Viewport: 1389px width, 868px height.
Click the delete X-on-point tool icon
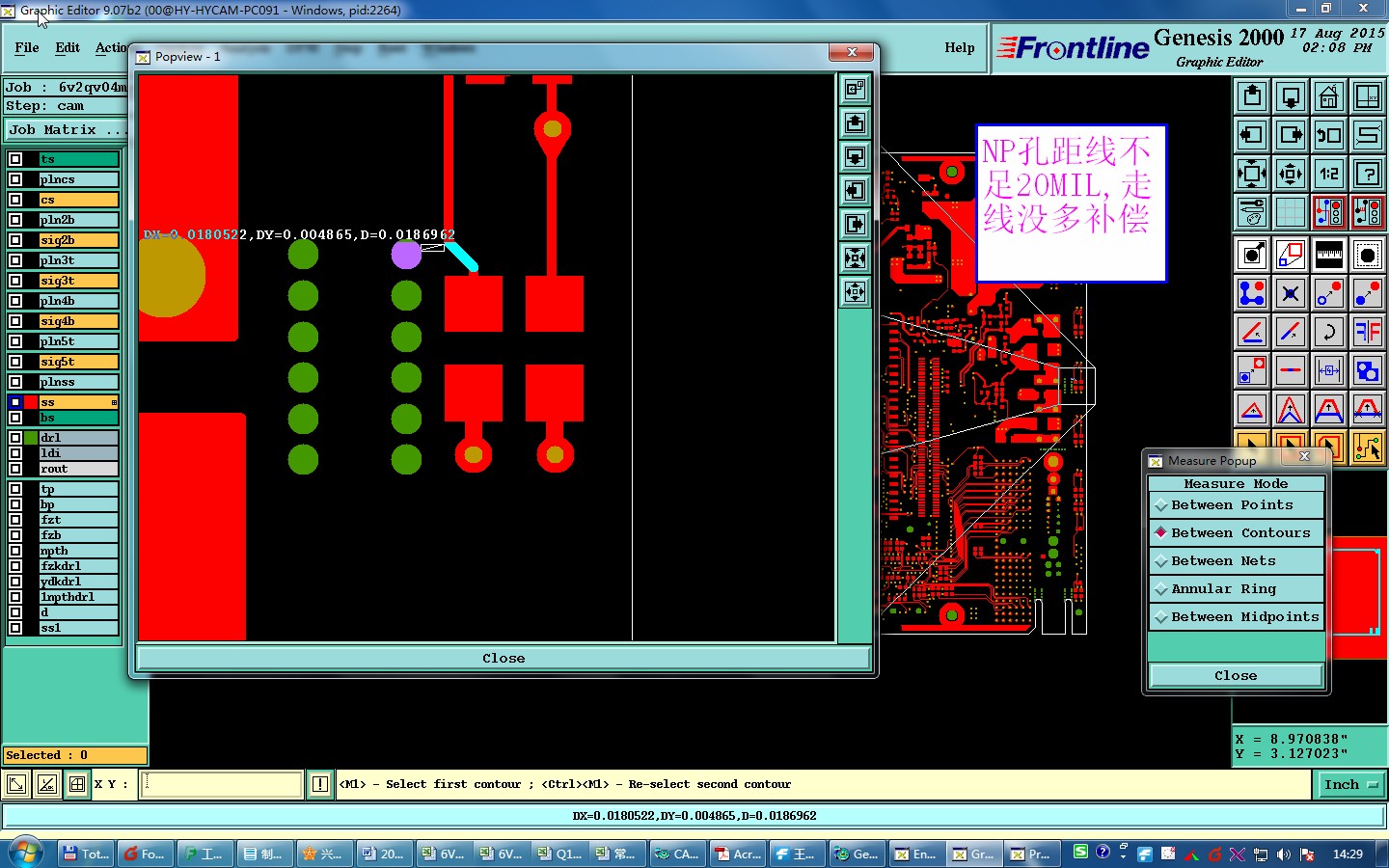coord(1291,293)
